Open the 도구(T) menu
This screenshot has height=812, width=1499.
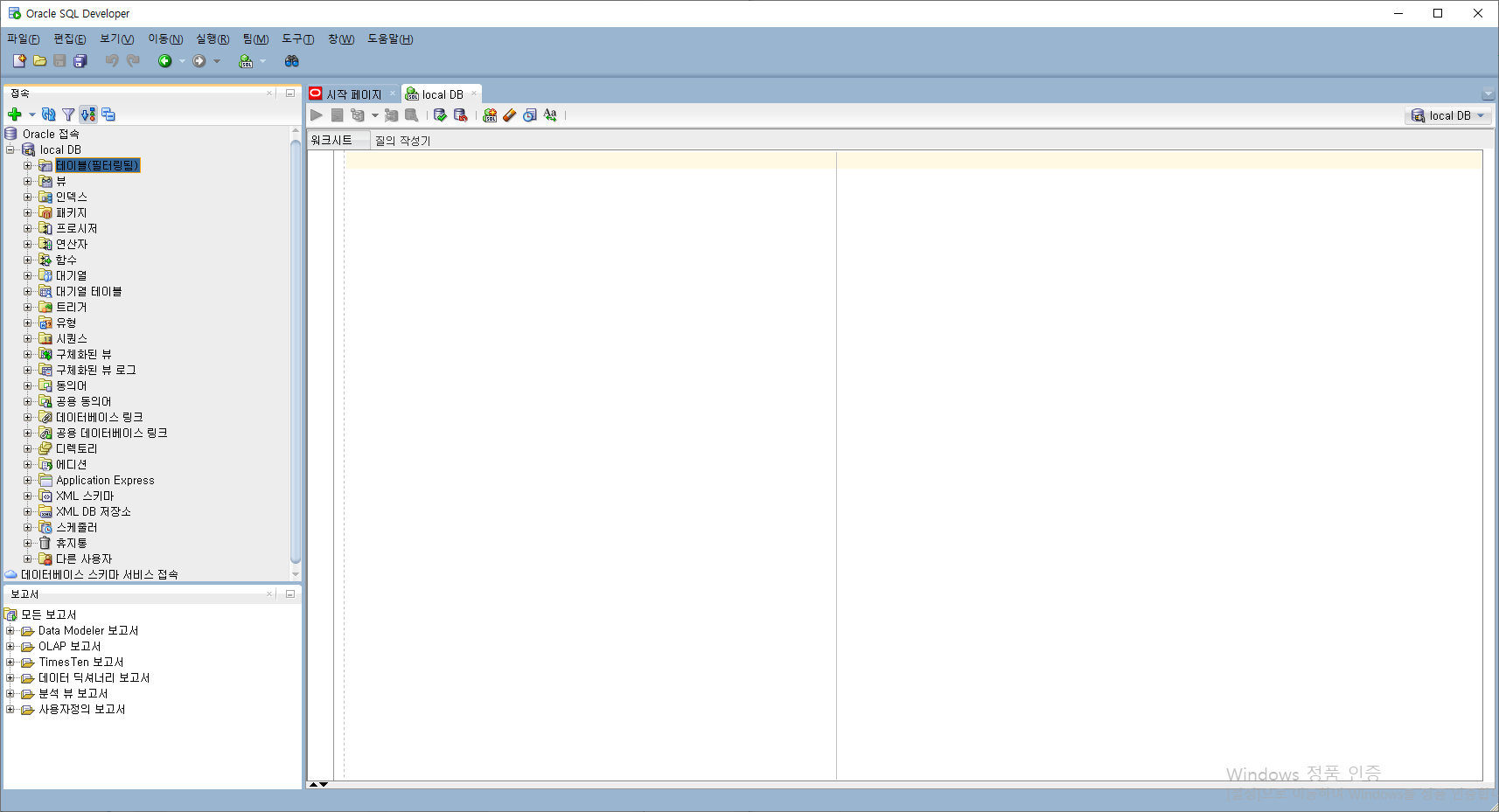pos(297,38)
